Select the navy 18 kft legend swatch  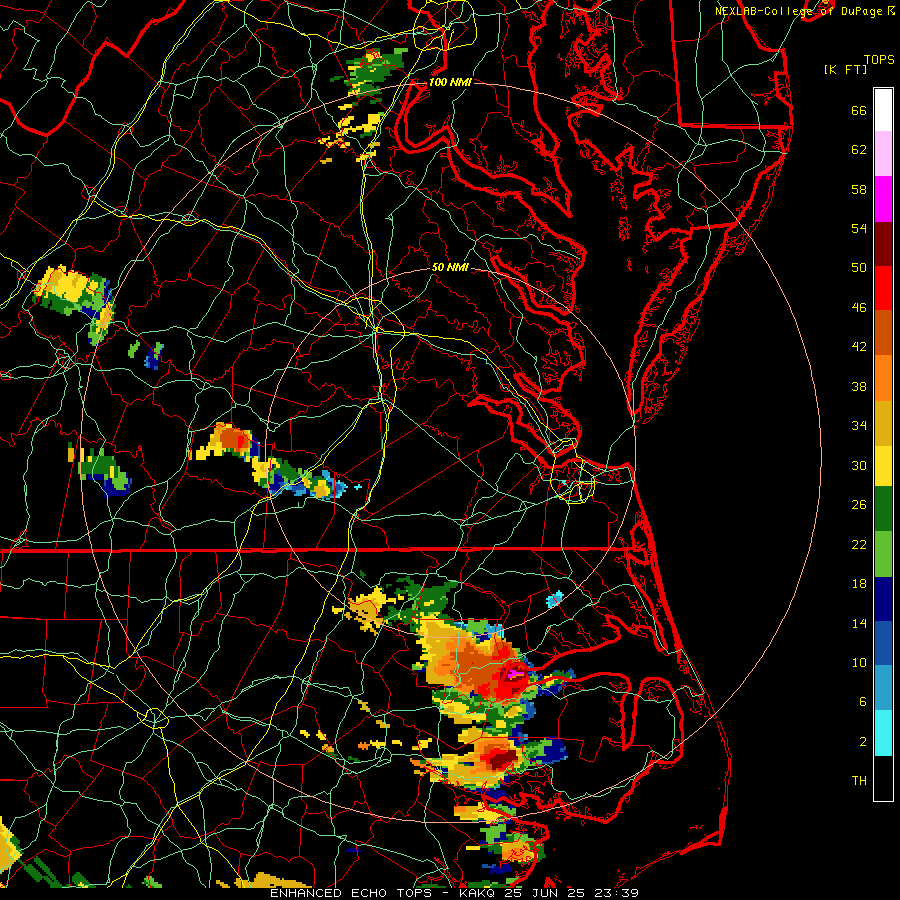click(x=883, y=599)
